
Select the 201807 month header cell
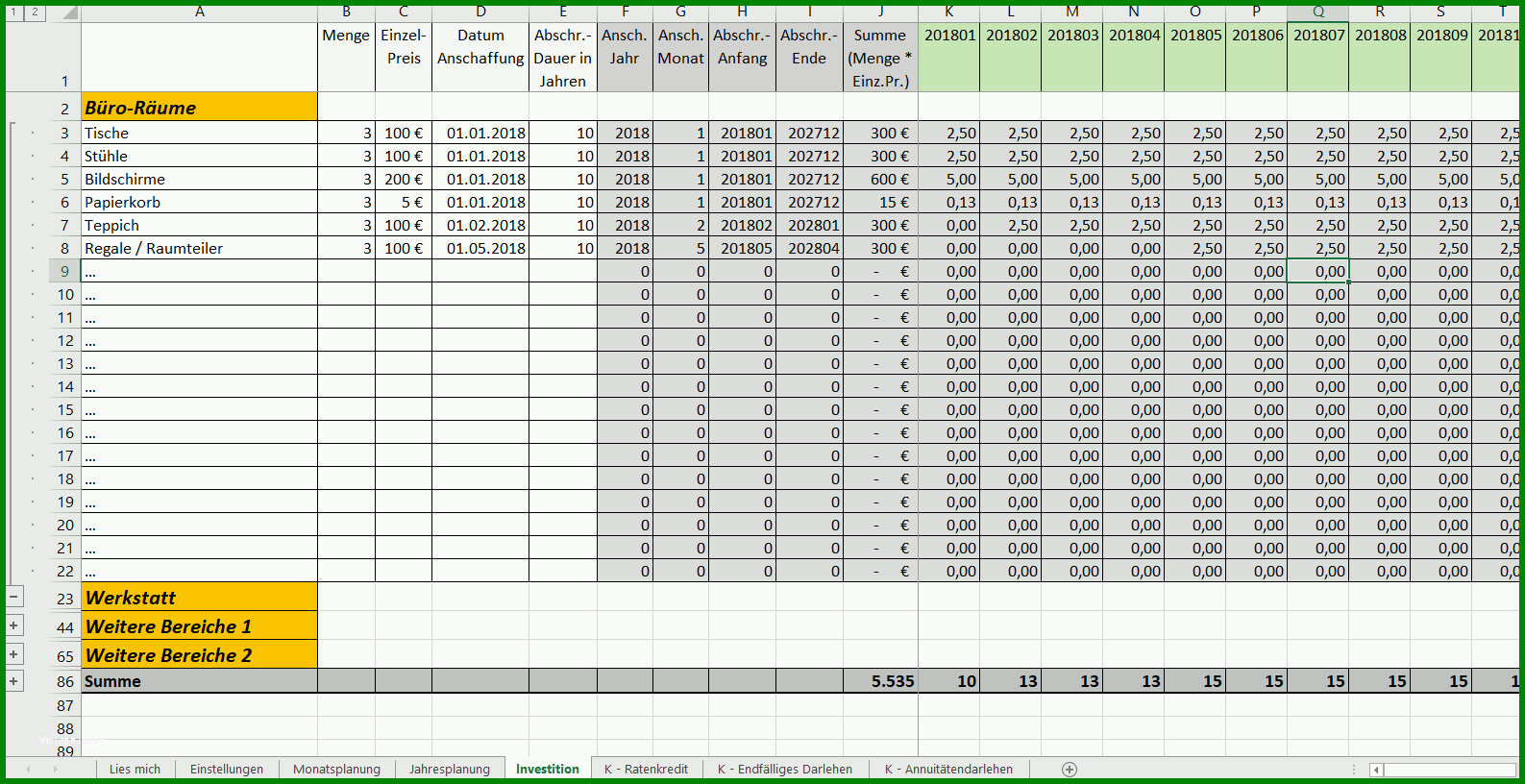pos(1318,57)
